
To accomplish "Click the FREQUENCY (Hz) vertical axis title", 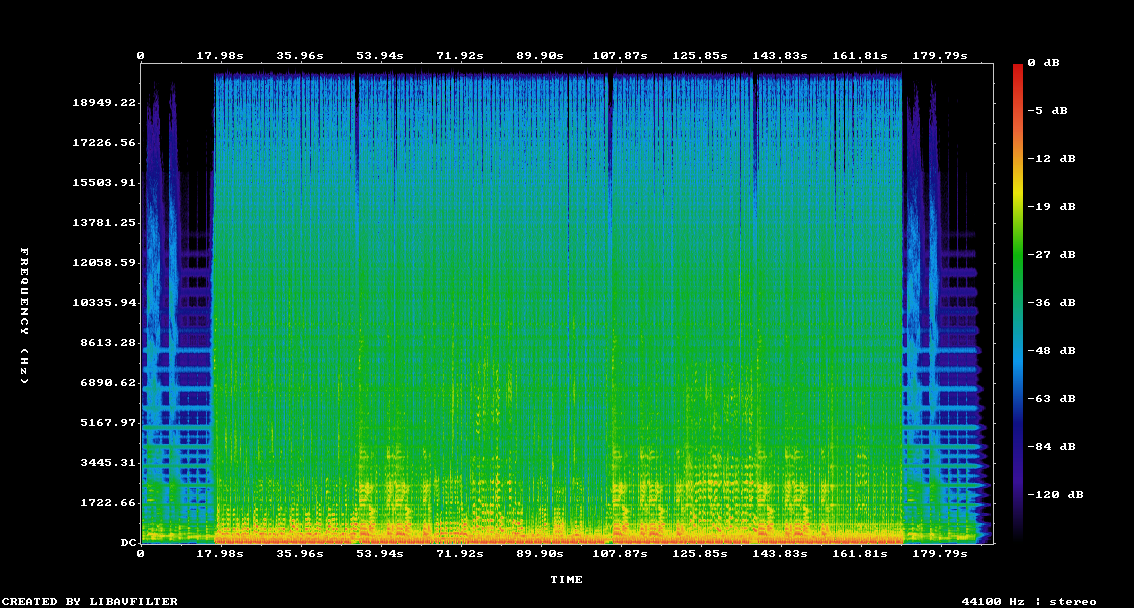I will pyautogui.click(x=25, y=316).
